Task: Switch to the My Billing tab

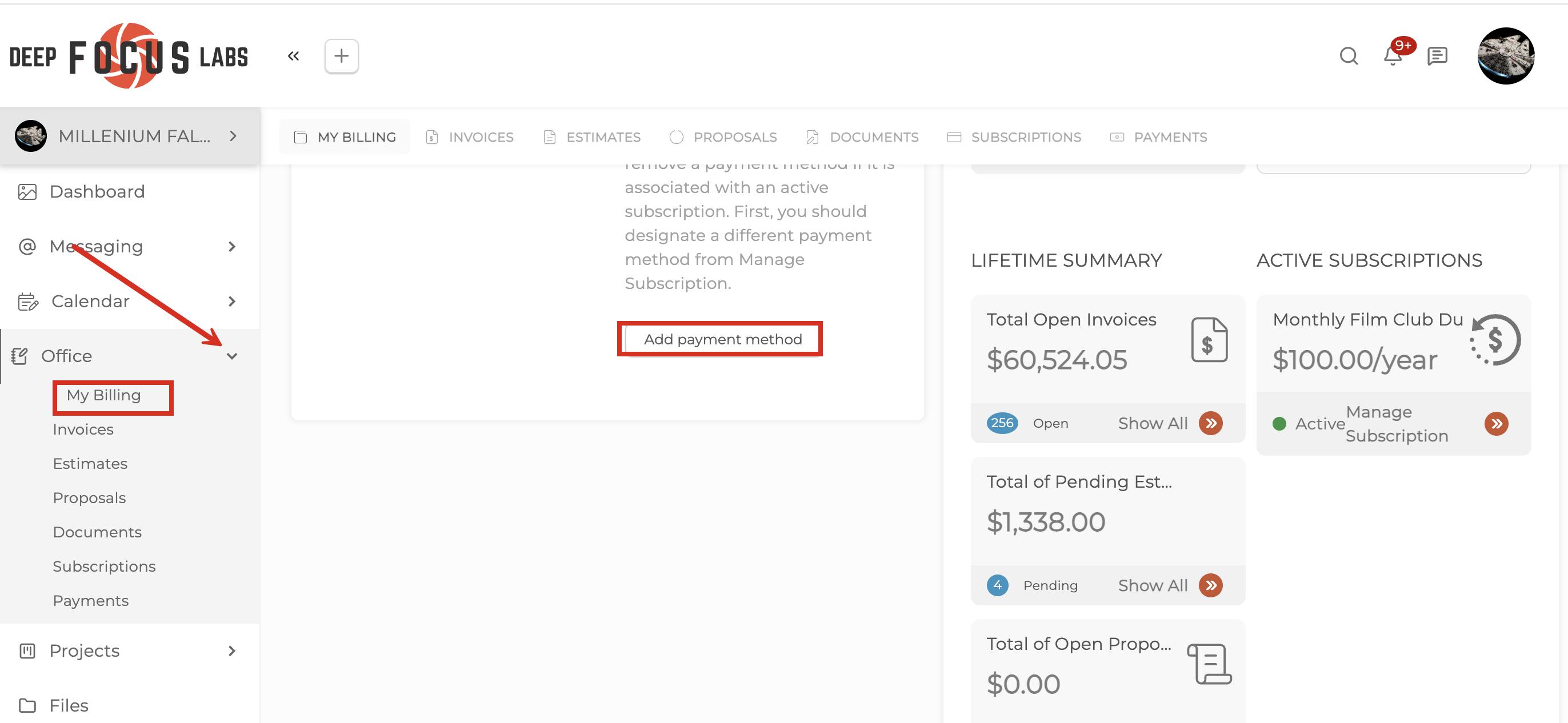Action: coord(345,137)
